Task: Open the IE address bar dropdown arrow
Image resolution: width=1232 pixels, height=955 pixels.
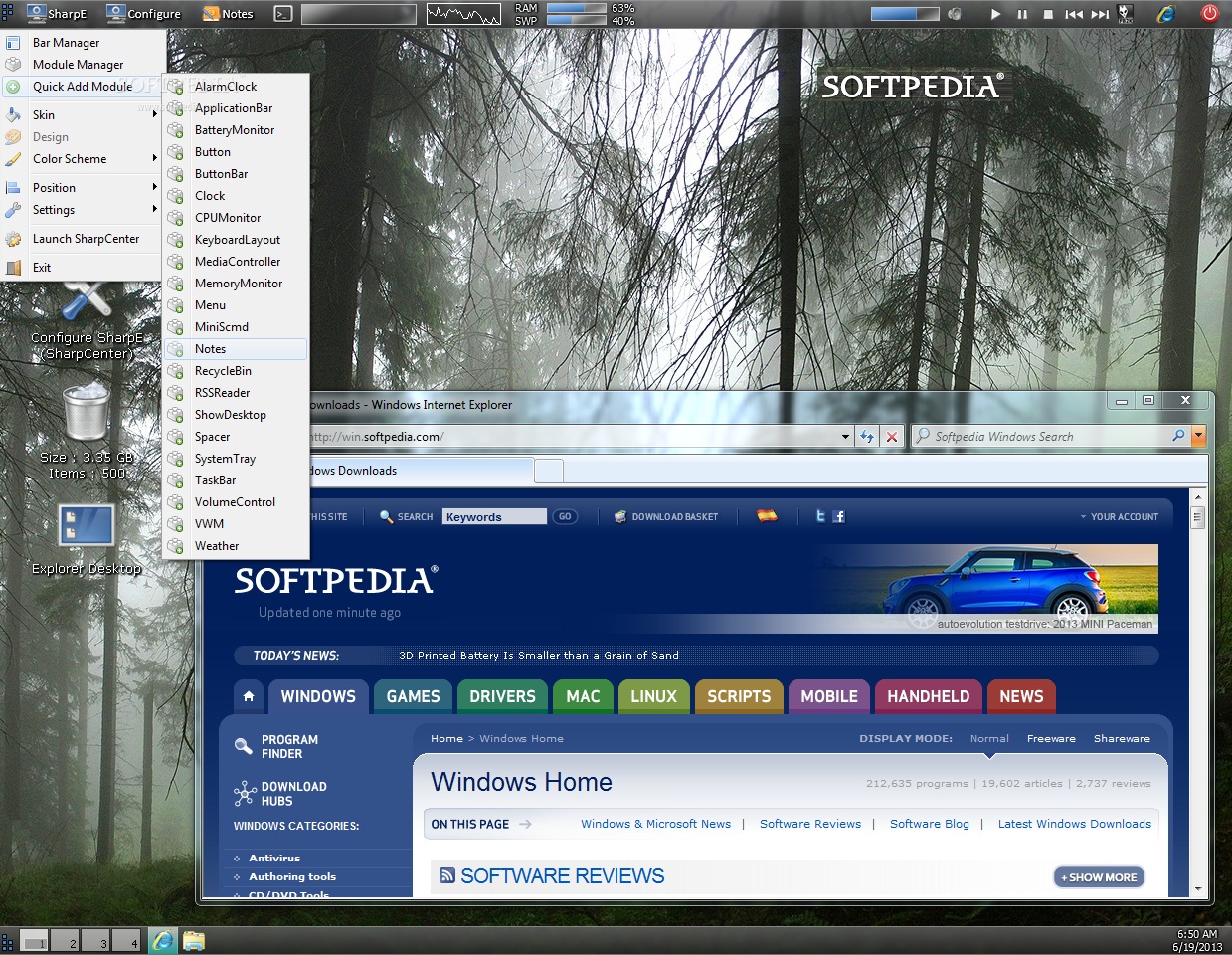Action: [845, 437]
